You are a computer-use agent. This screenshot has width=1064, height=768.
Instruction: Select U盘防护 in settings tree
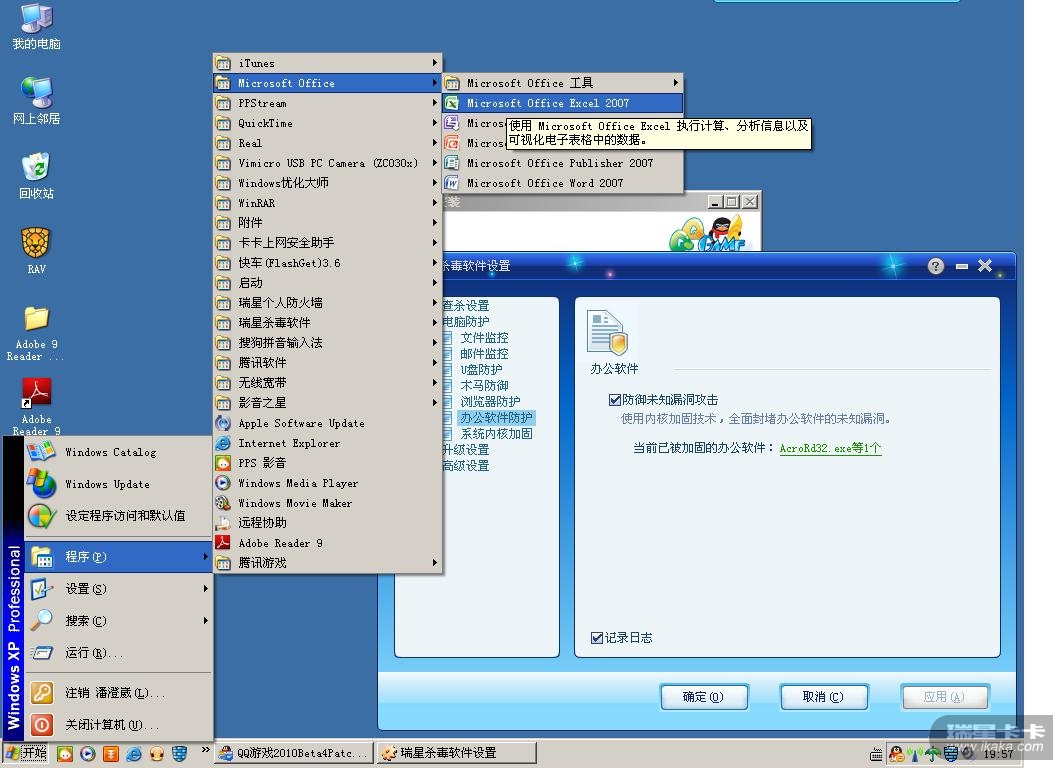[481, 370]
